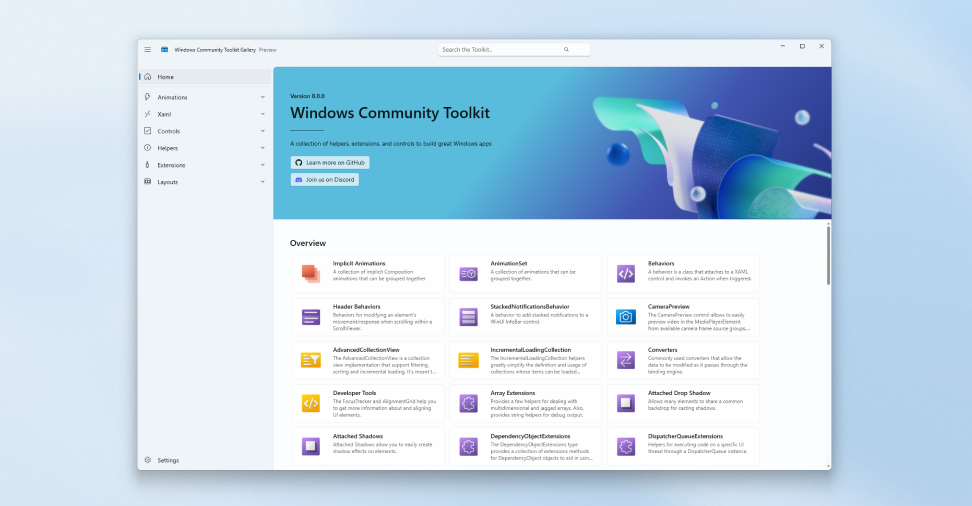Click the Overview section heading
Image resolution: width=972 pixels, height=506 pixels.
point(307,243)
